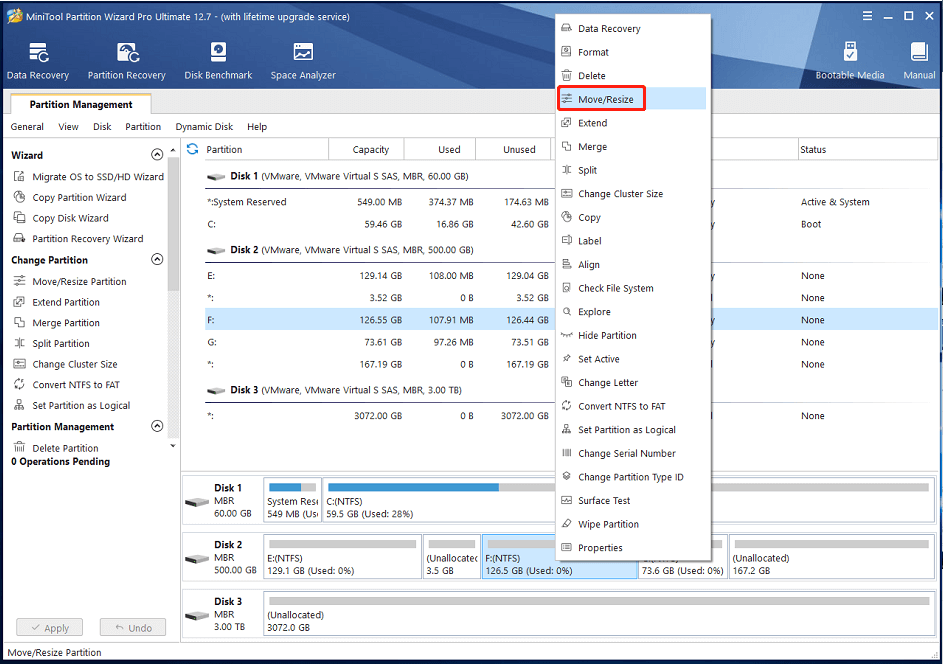Open the Help menu

[x=257, y=126]
